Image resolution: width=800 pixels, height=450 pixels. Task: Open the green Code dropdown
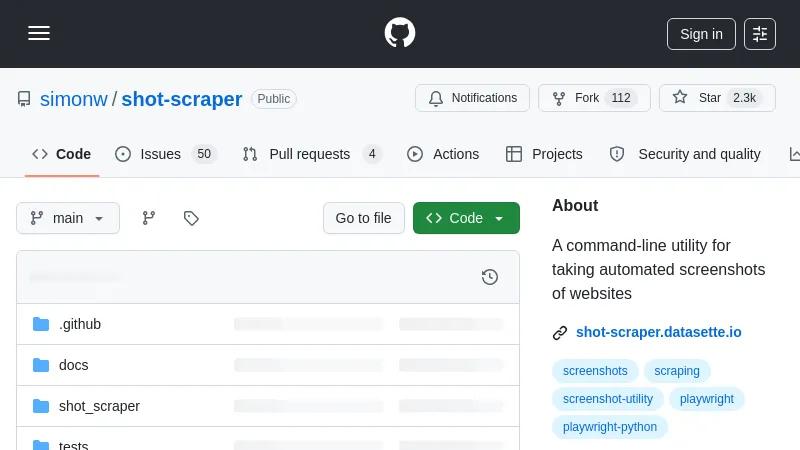[466, 218]
